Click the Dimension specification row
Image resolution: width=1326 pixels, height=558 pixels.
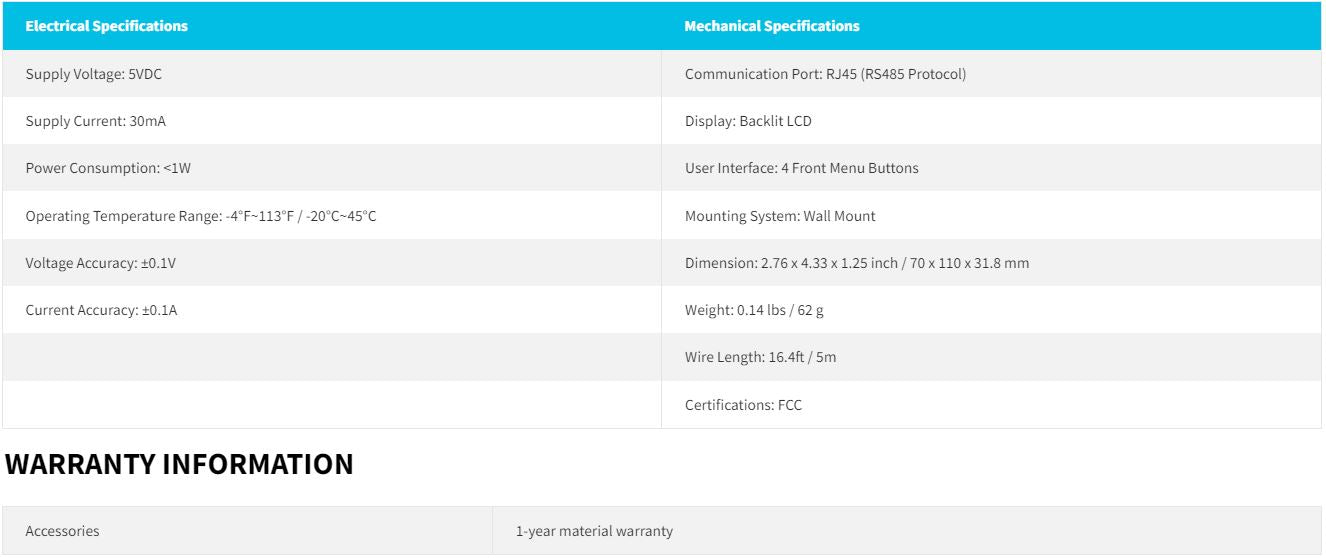point(991,263)
